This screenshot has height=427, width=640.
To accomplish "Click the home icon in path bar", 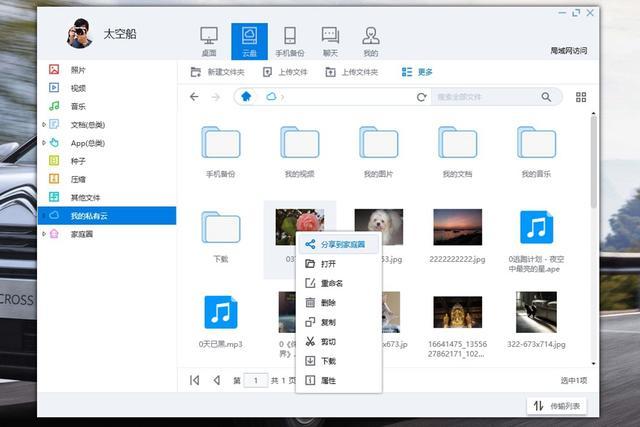I will pyautogui.click(x=246, y=97).
